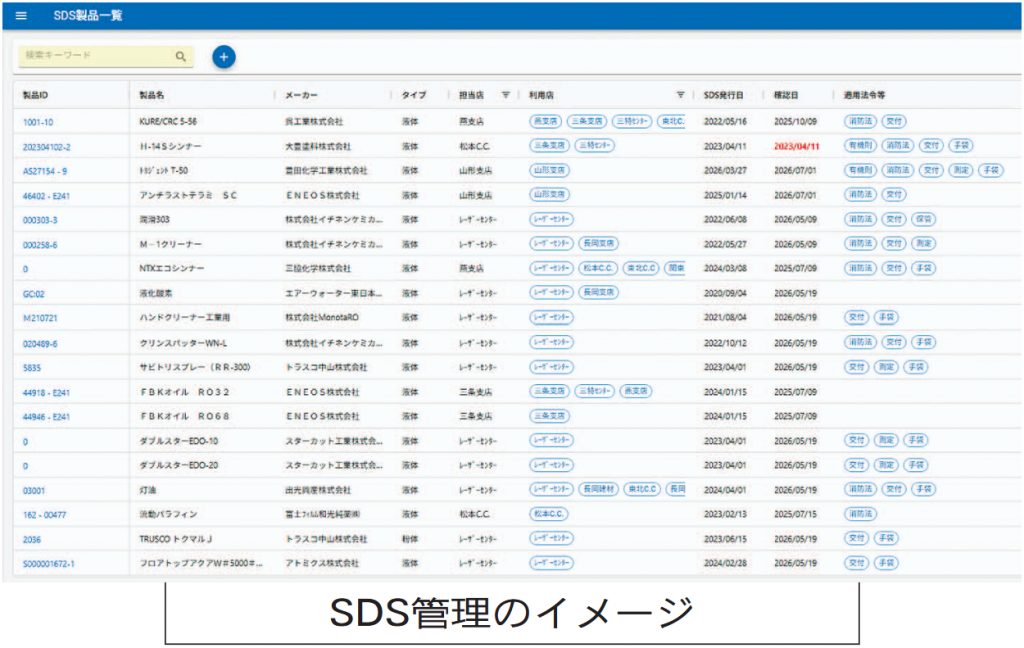Click the 山形支店 store chip in AS27154 row
Screen dimensions: 1024x648
pos(549,170)
